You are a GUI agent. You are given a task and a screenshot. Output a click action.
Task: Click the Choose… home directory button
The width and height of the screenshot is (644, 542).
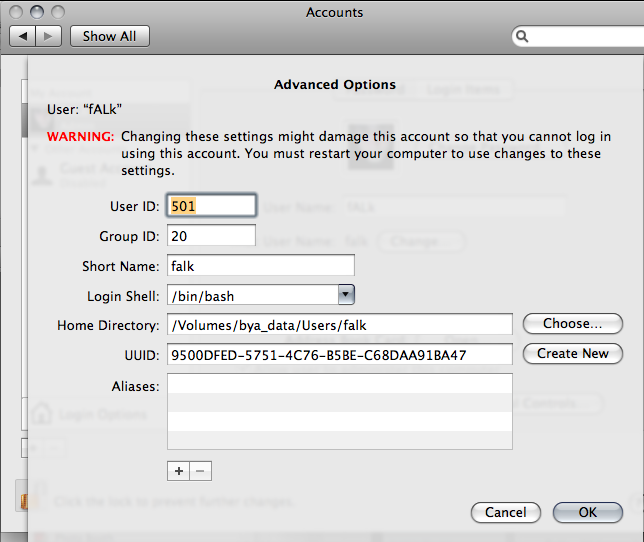pos(572,324)
